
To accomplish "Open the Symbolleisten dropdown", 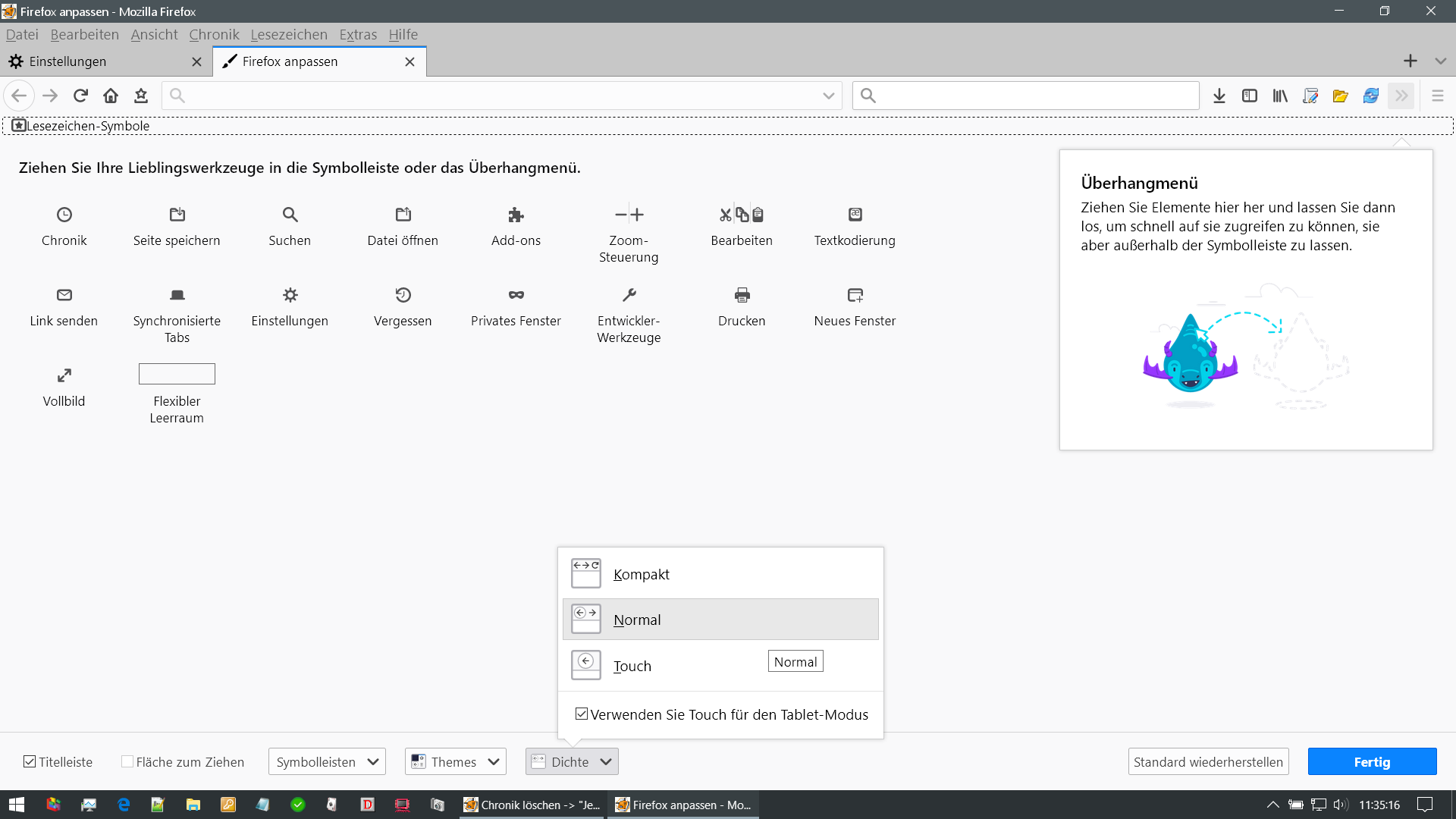I will [327, 761].
